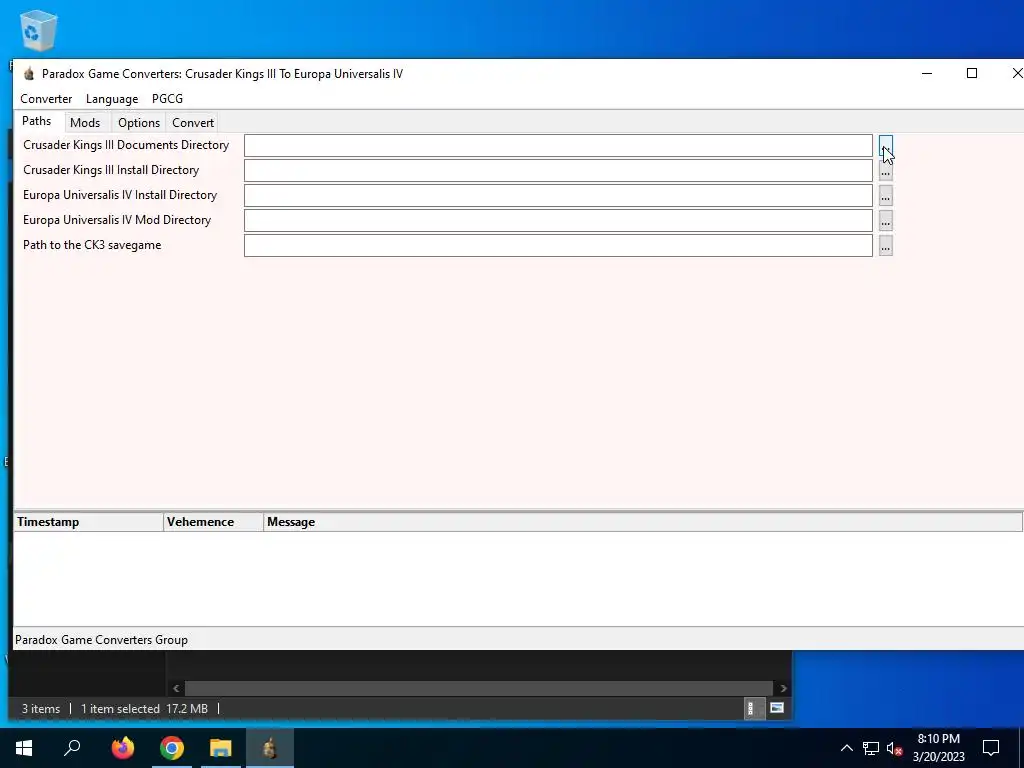The width and height of the screenshot is (1024, 768).
Task: Click '1 item selected 17.2 MB' status text
Action: [144, 709]
